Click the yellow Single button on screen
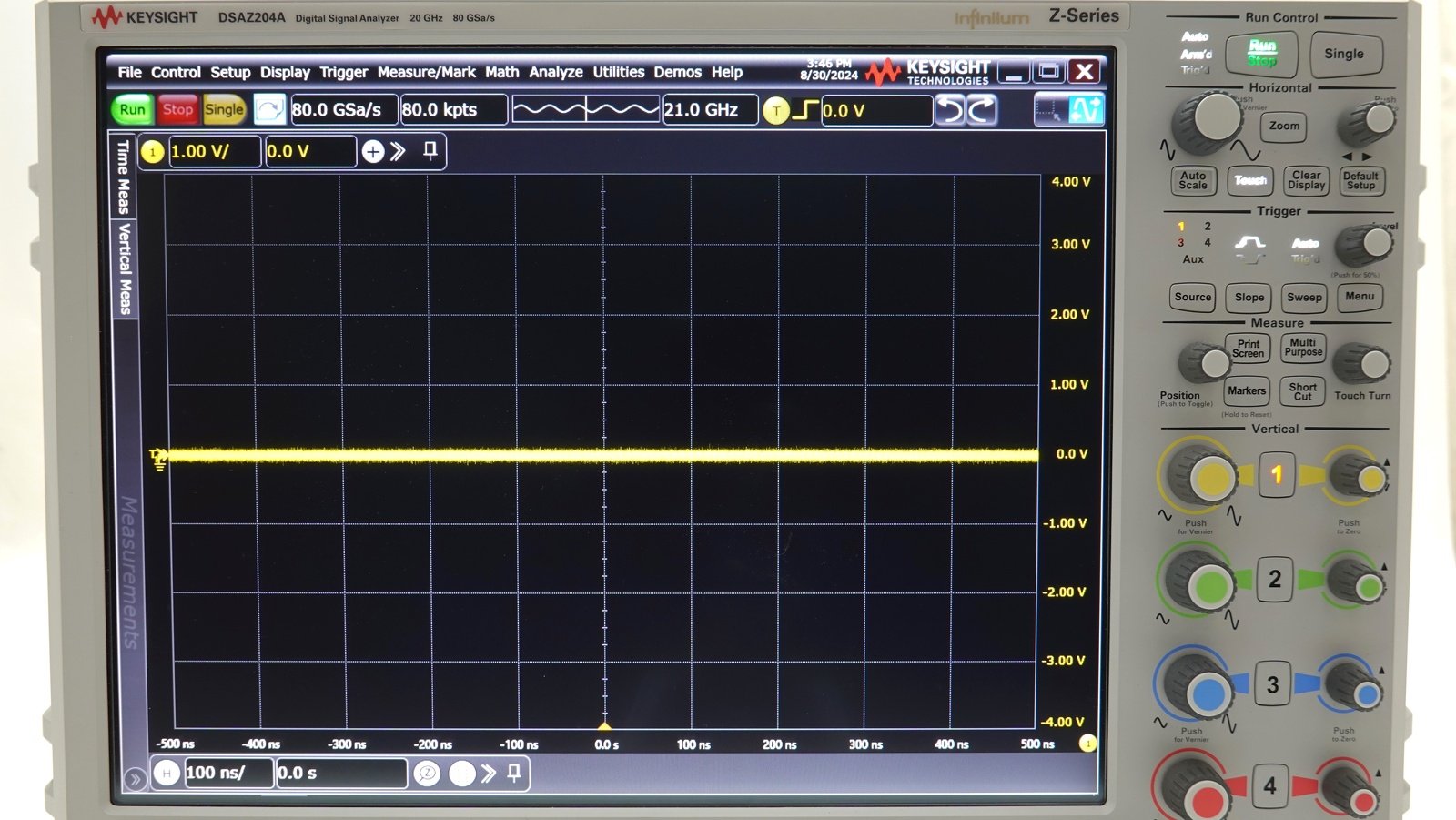 pos(224,109)
